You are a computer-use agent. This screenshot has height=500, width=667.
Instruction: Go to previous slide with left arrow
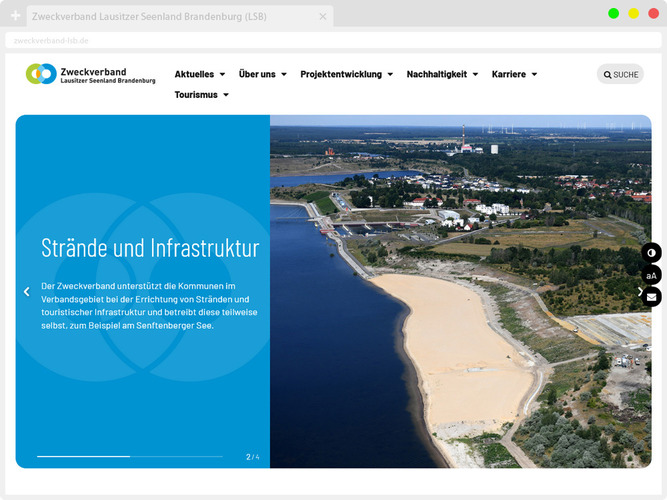tap(27, 292)
